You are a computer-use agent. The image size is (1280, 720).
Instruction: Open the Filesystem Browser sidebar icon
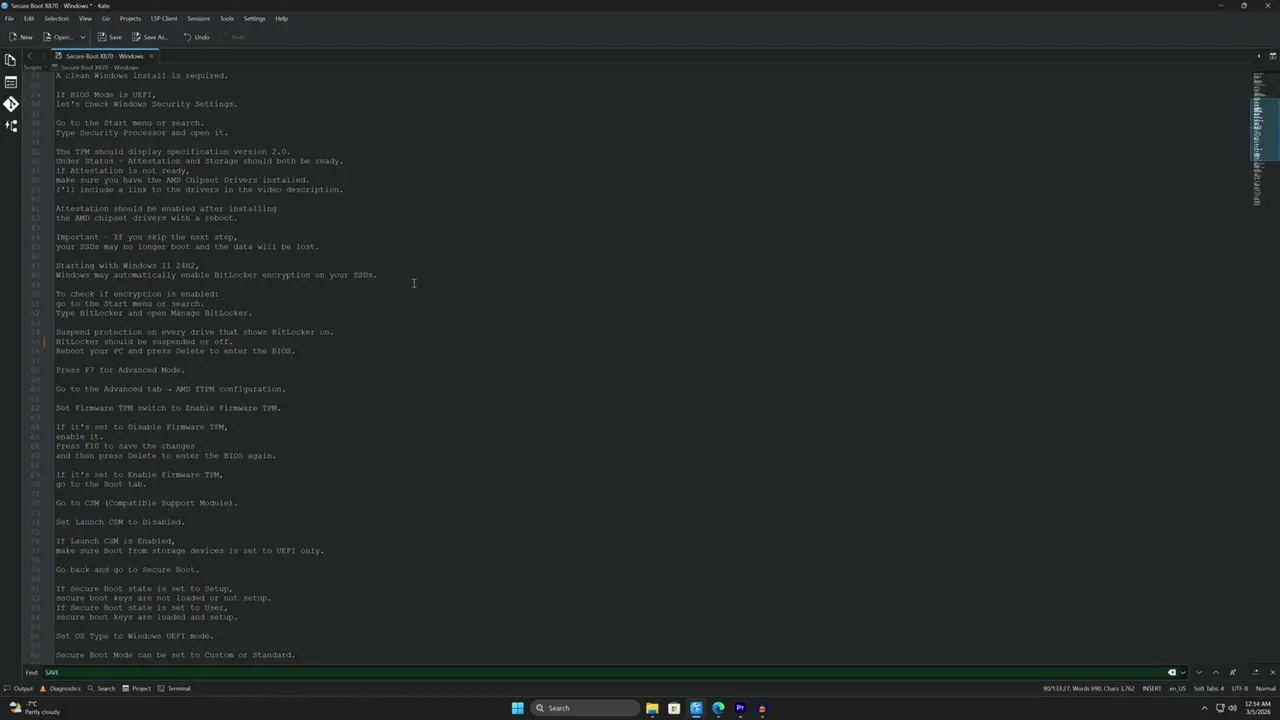tap(11, 82)
